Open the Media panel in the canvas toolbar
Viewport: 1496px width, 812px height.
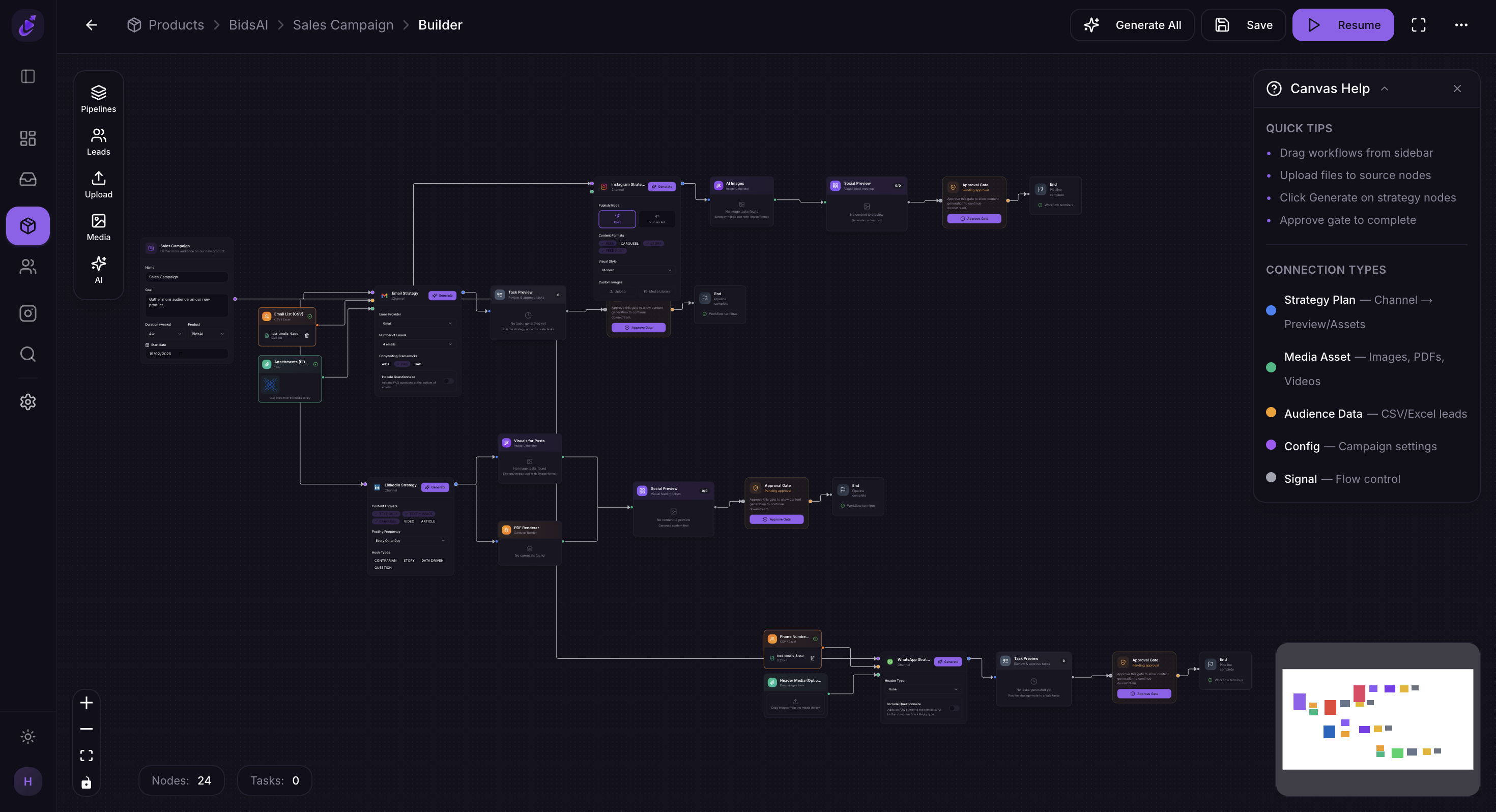[98, 227]
